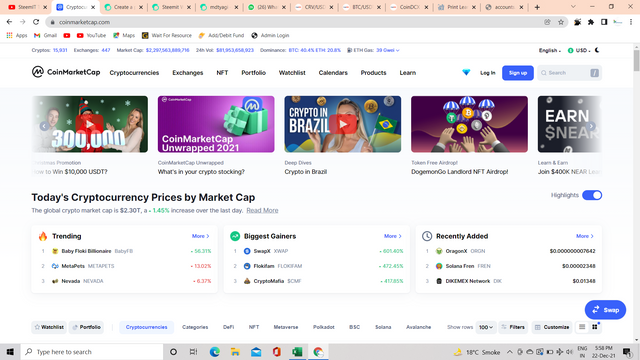
Task: Click the Log In button
Action: 488,73
